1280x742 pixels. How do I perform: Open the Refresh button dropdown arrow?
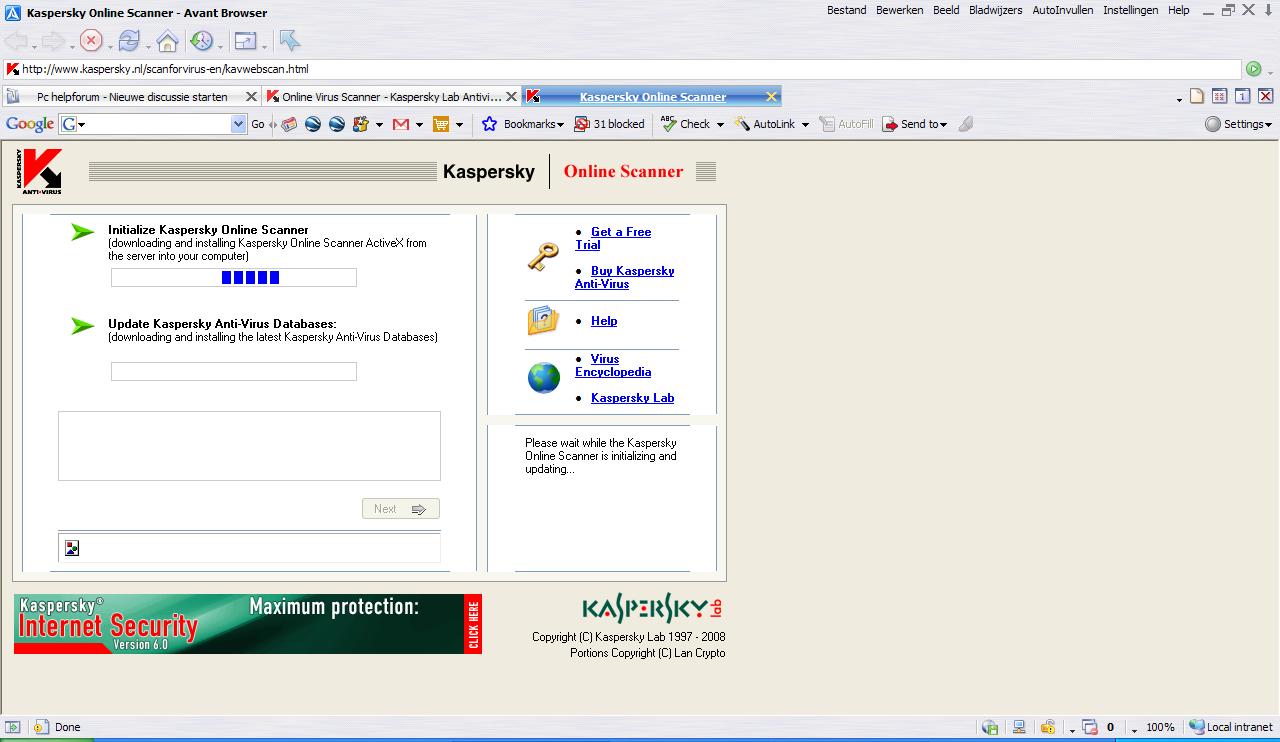pos(148,46)
